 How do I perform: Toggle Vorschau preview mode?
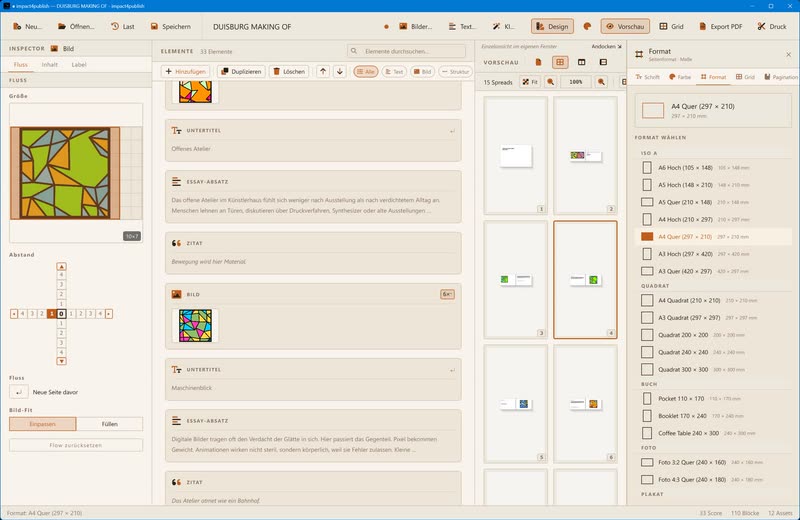tap(625, 27)
